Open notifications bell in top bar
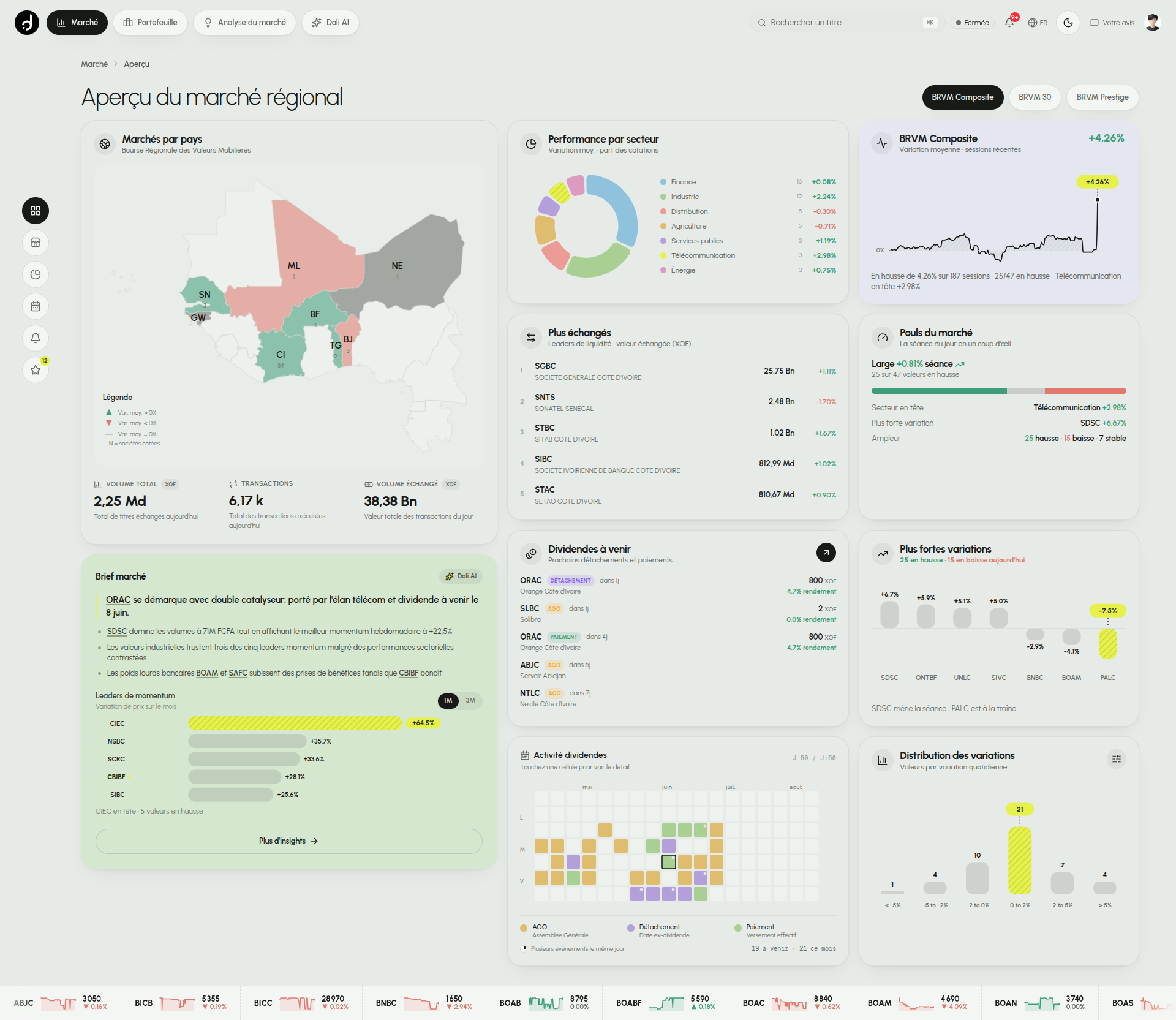The image size is (1176, 1020). [x=1009, y=23]
